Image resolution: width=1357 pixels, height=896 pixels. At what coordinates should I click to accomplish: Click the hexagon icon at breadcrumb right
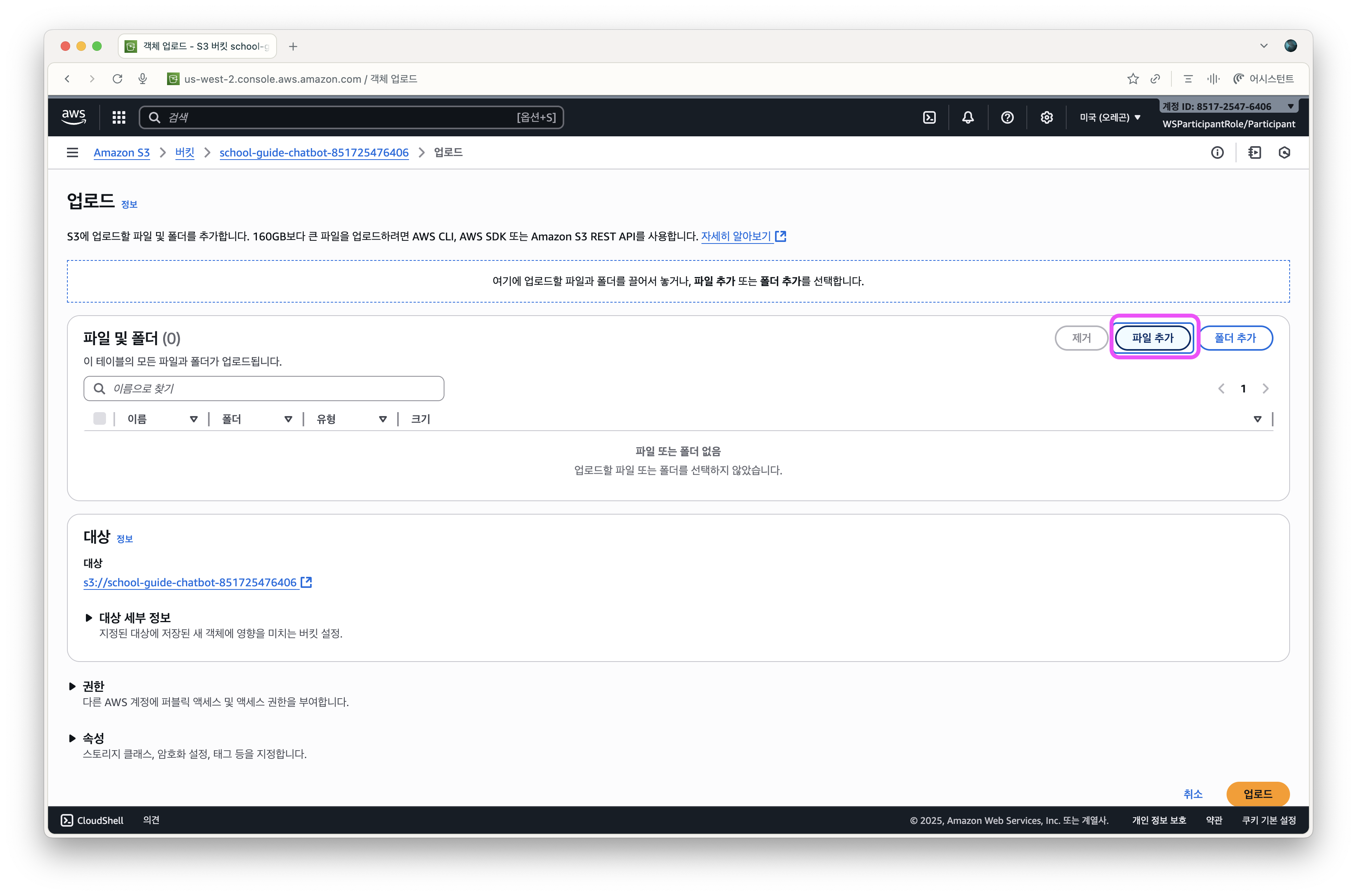pos(1285,152)
